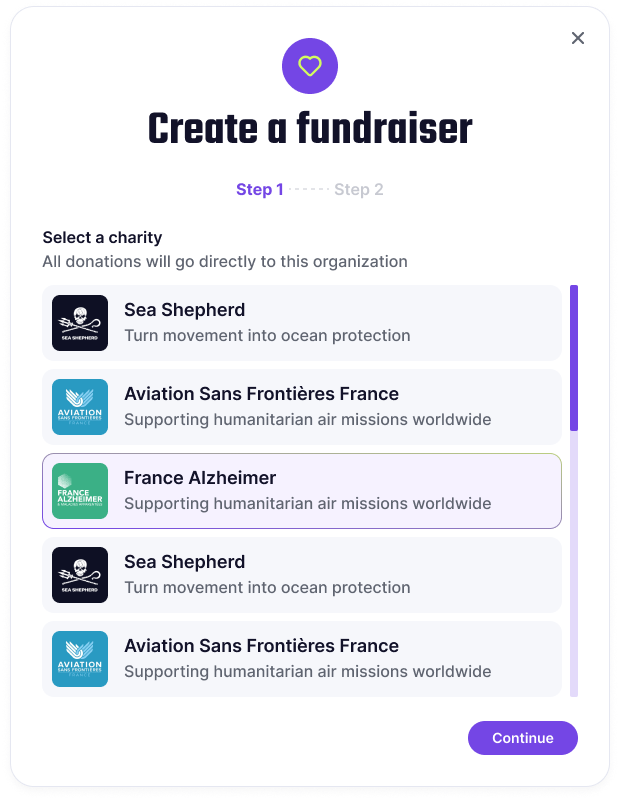
Task: Pick the last Aviation Sans Frontières France title
Action: point(261,646)
